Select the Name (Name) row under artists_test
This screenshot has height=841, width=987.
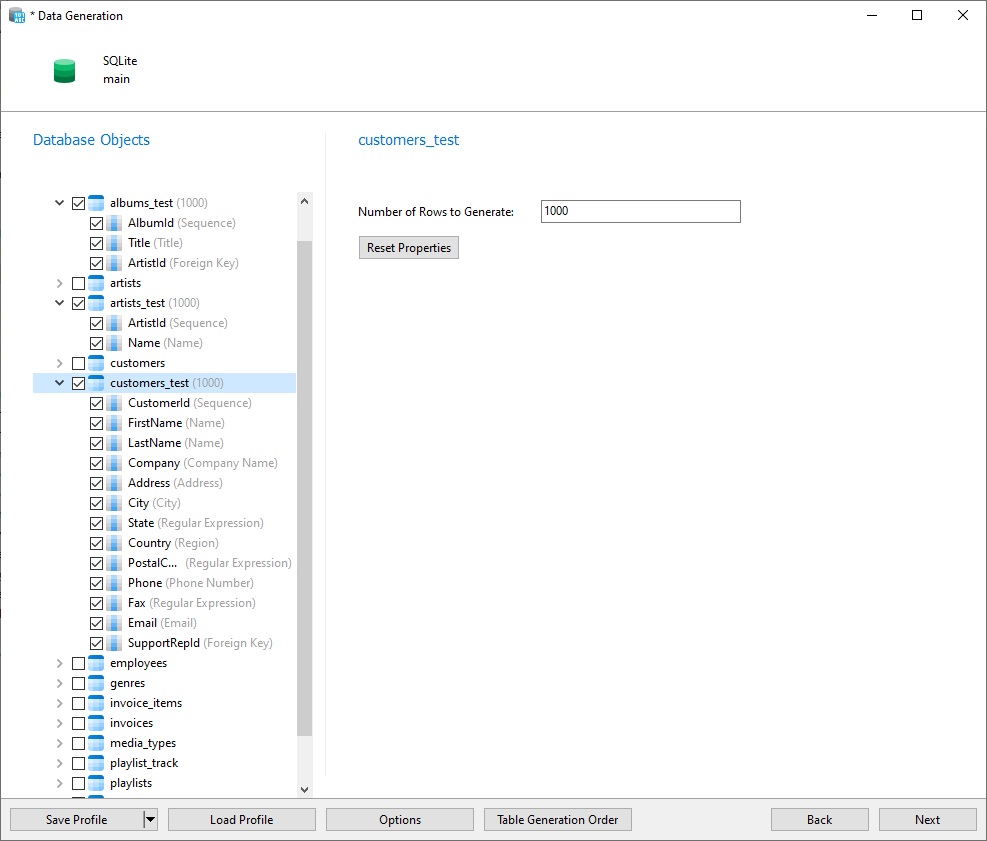pyautogui.click(x=165, y=343)
